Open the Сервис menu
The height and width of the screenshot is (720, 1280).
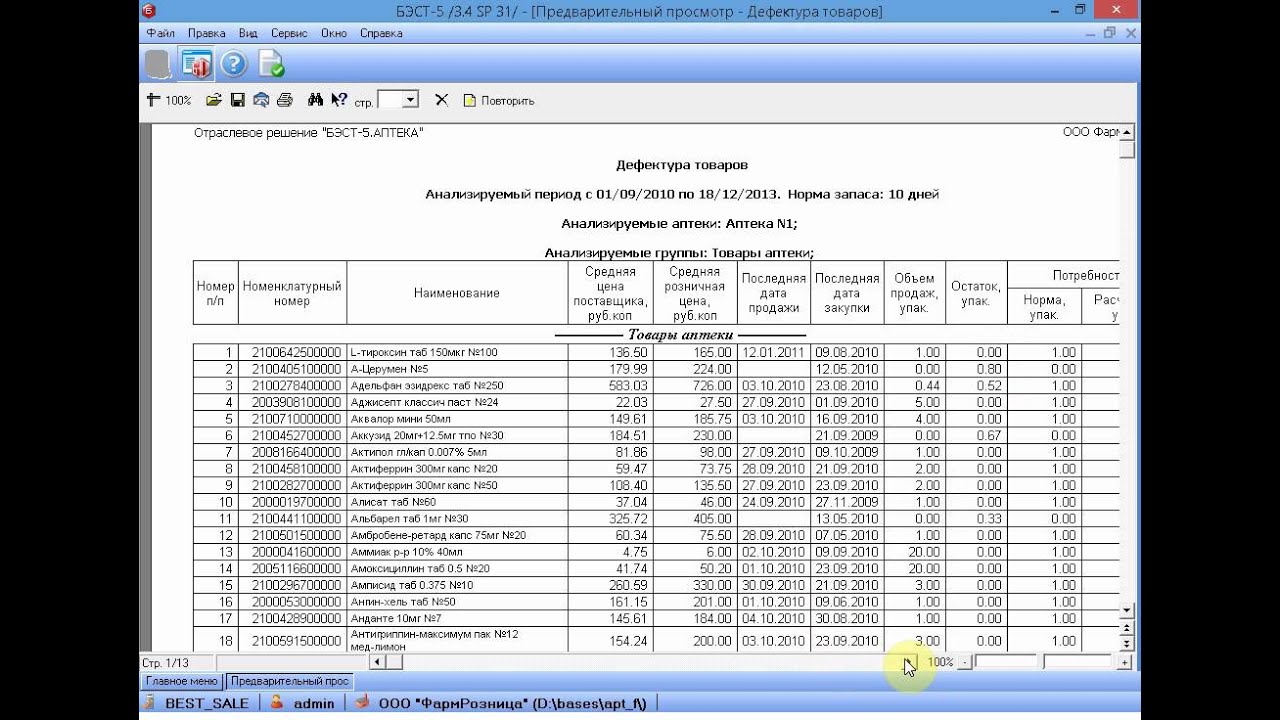click(289, 33)
